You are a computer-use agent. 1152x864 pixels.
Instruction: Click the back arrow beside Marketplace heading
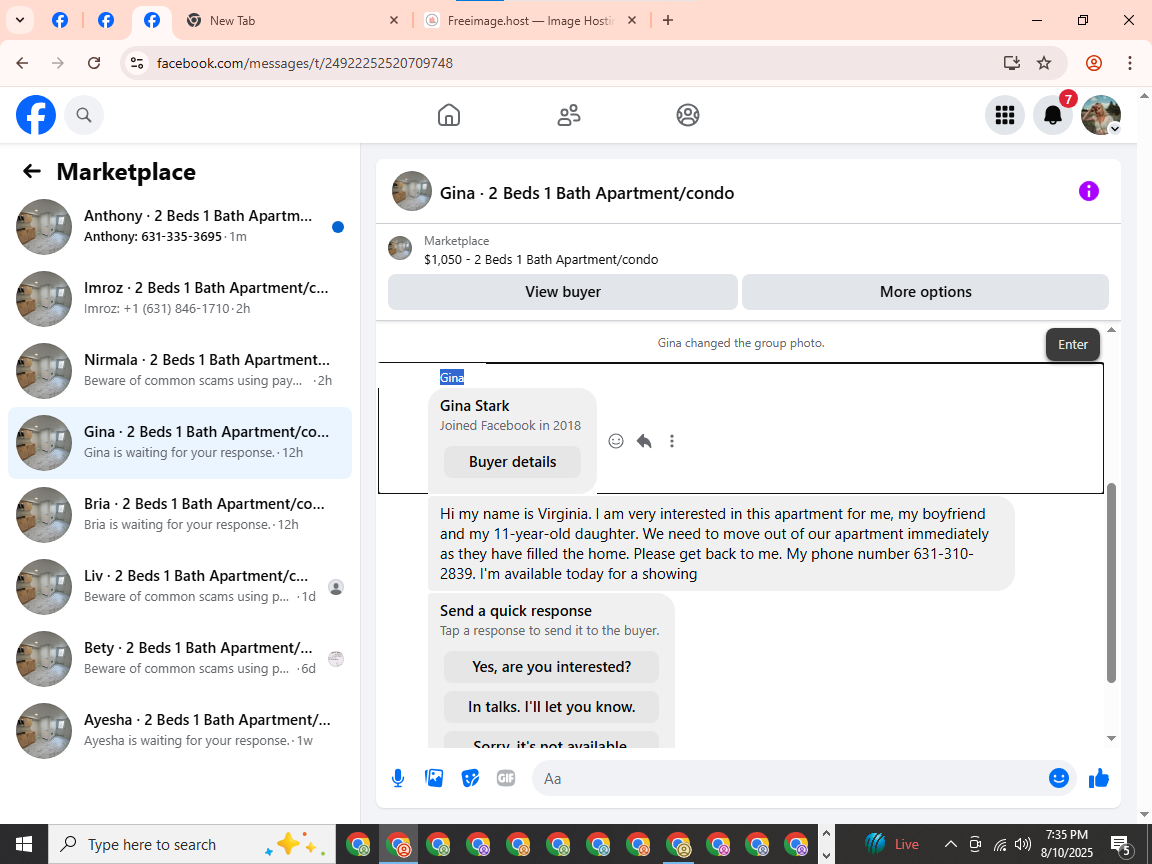(x=32, y=171)
